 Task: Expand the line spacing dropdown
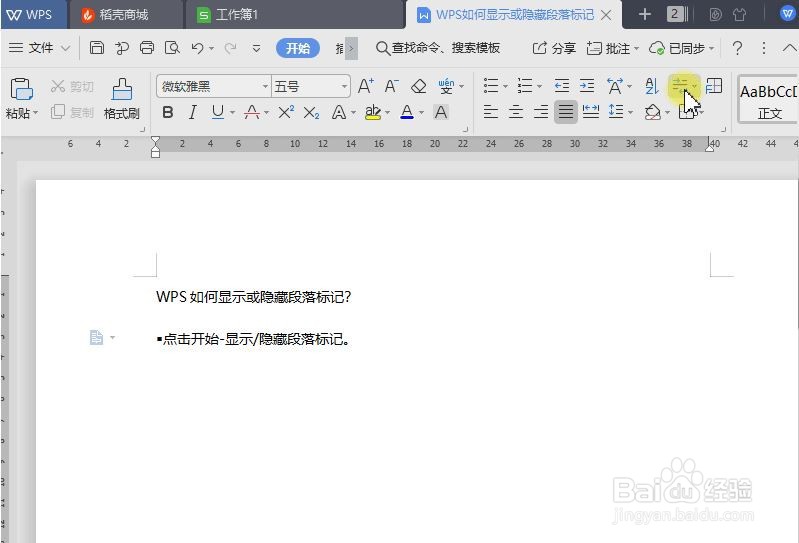coord(631,112)
